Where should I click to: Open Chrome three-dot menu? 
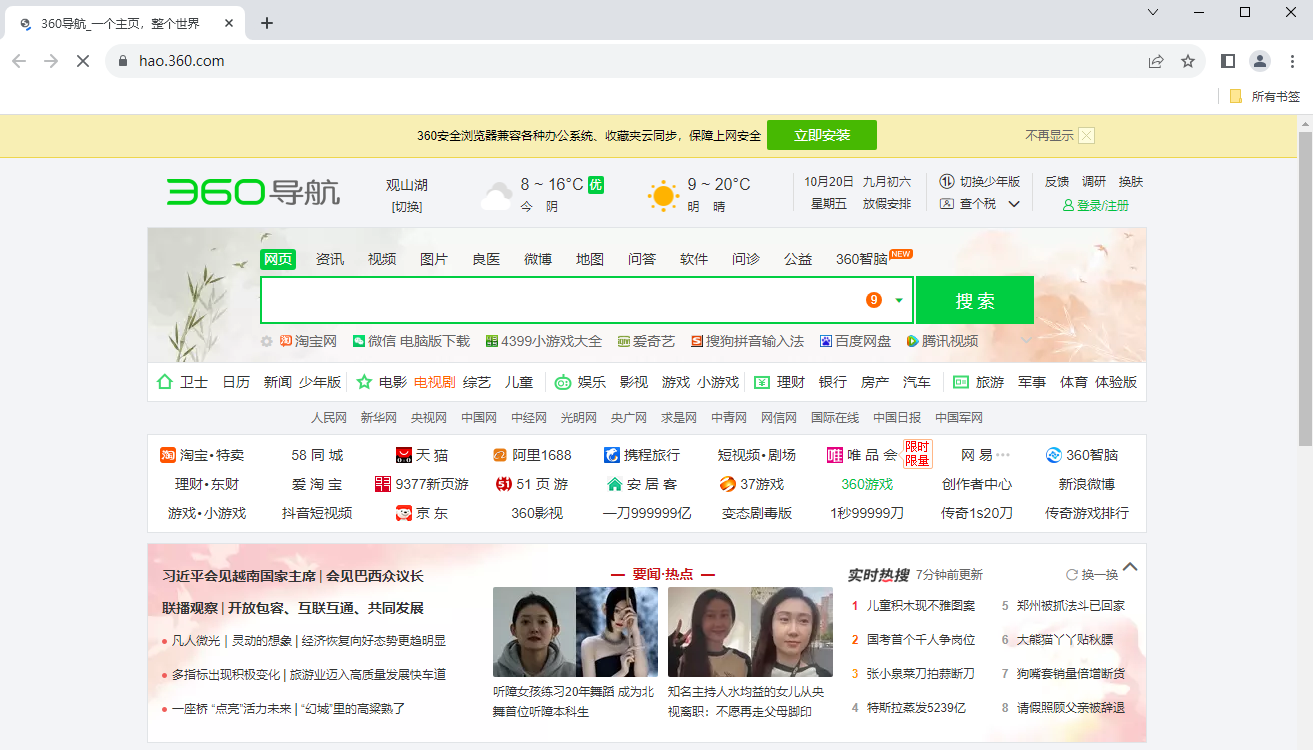[1292, 61]
